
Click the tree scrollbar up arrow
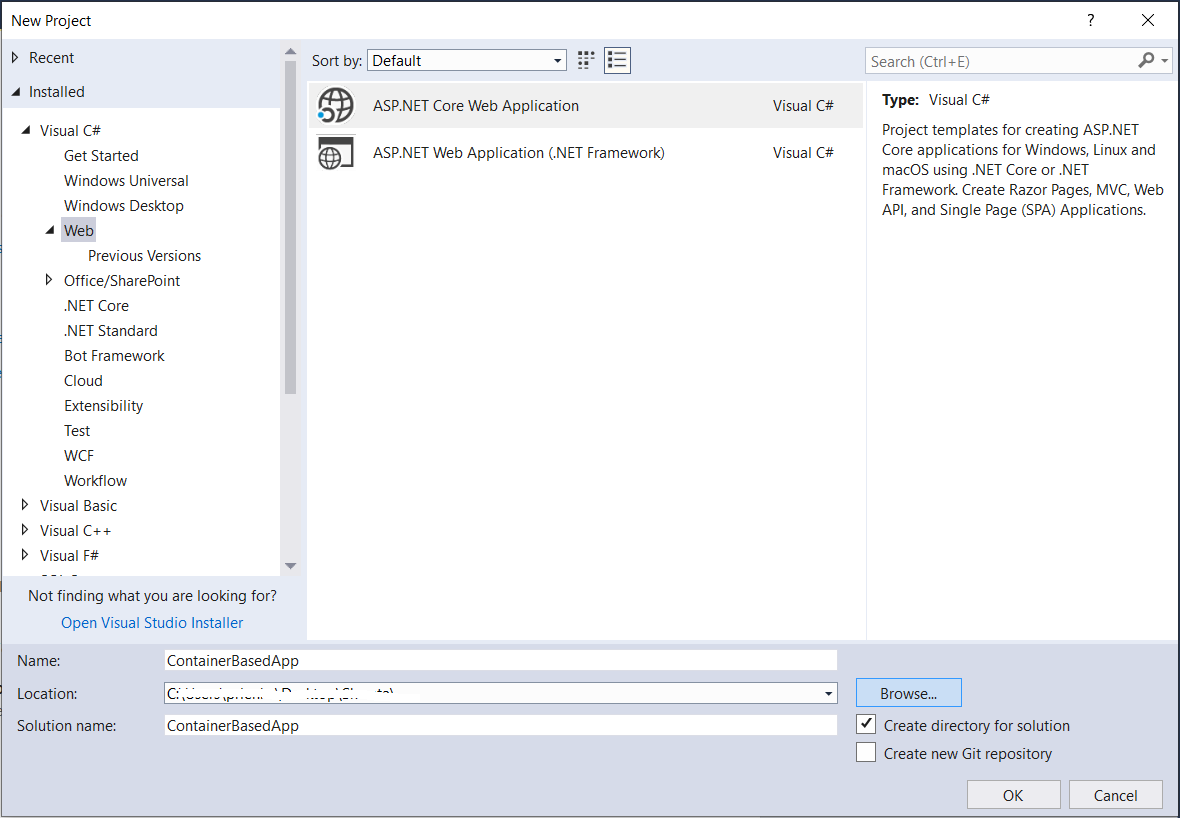(290, 52)
